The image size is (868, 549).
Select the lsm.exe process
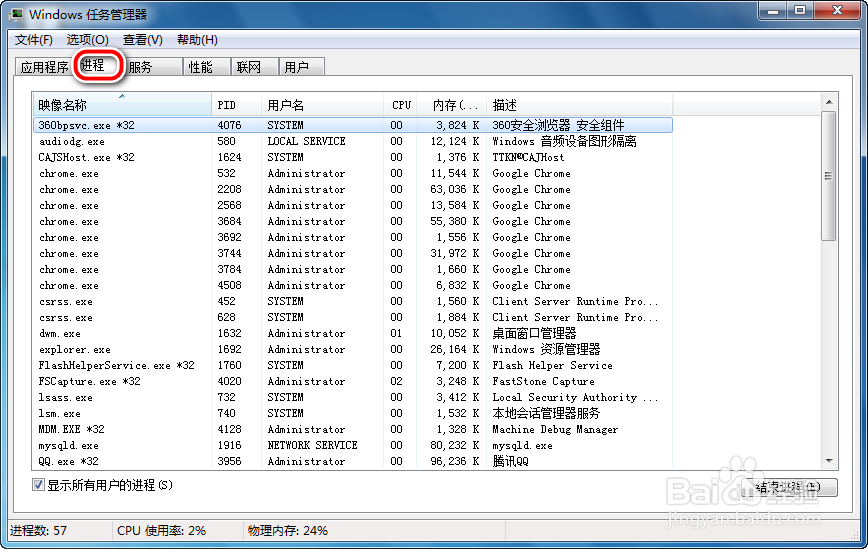[x=353, y=413]
